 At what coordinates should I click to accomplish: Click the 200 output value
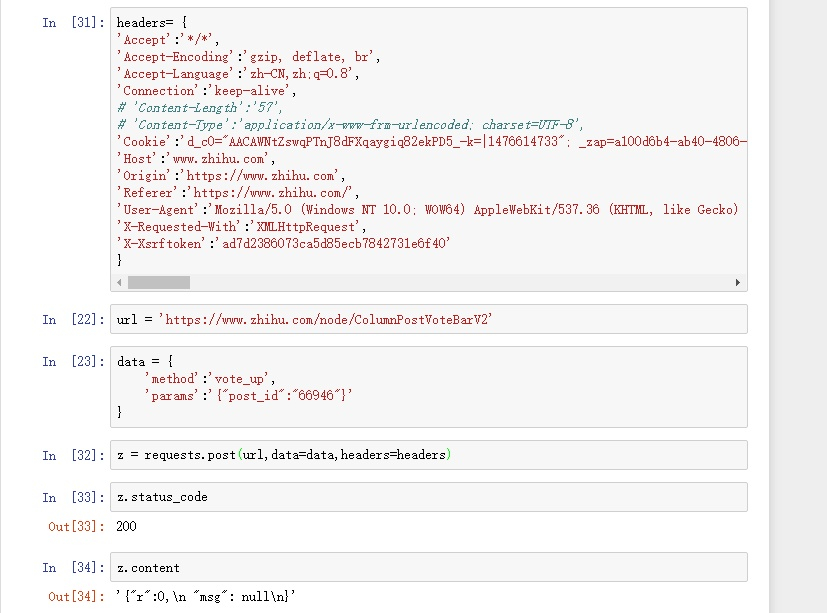coord(126,526)
